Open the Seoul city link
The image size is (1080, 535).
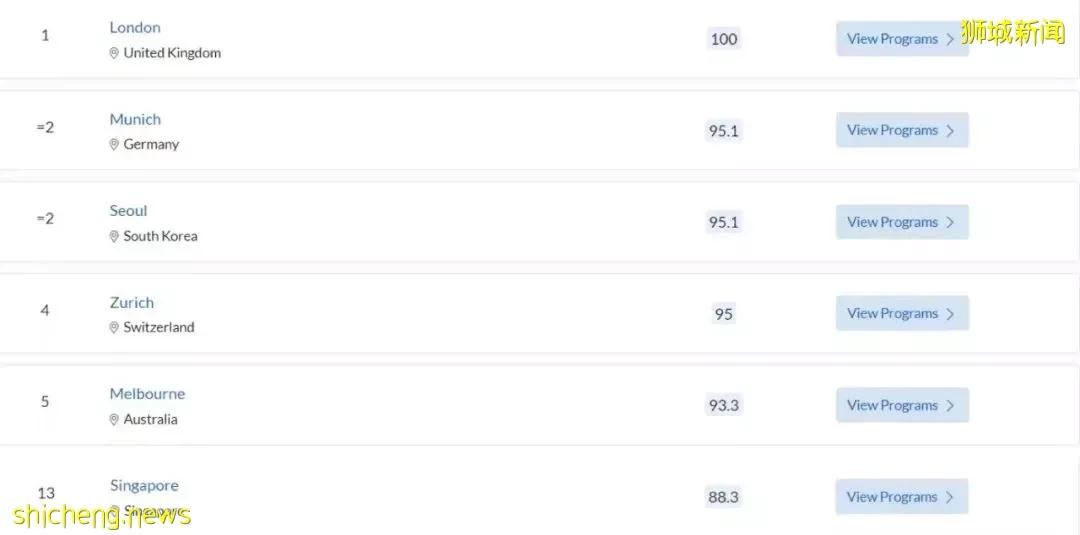click(128, 211)
